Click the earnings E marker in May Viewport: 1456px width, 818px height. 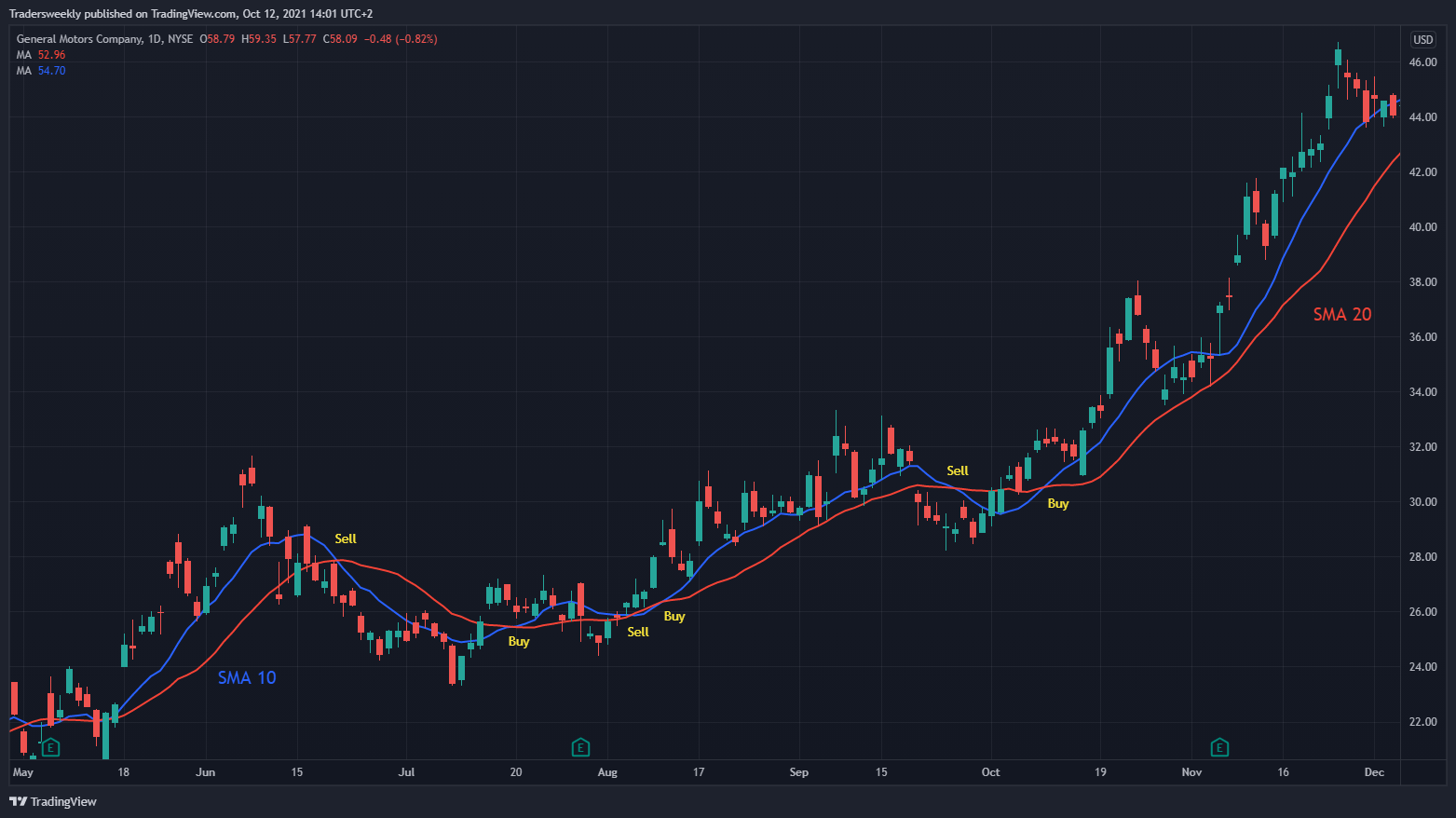51,747
